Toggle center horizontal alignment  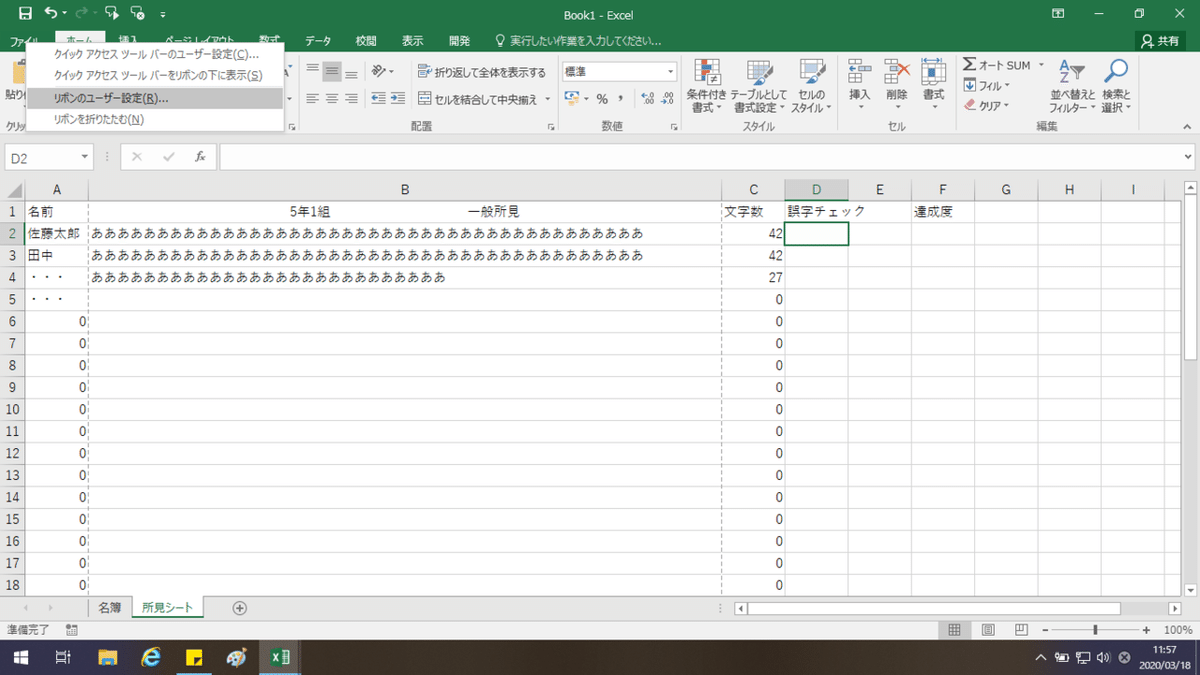click(332, 99)
